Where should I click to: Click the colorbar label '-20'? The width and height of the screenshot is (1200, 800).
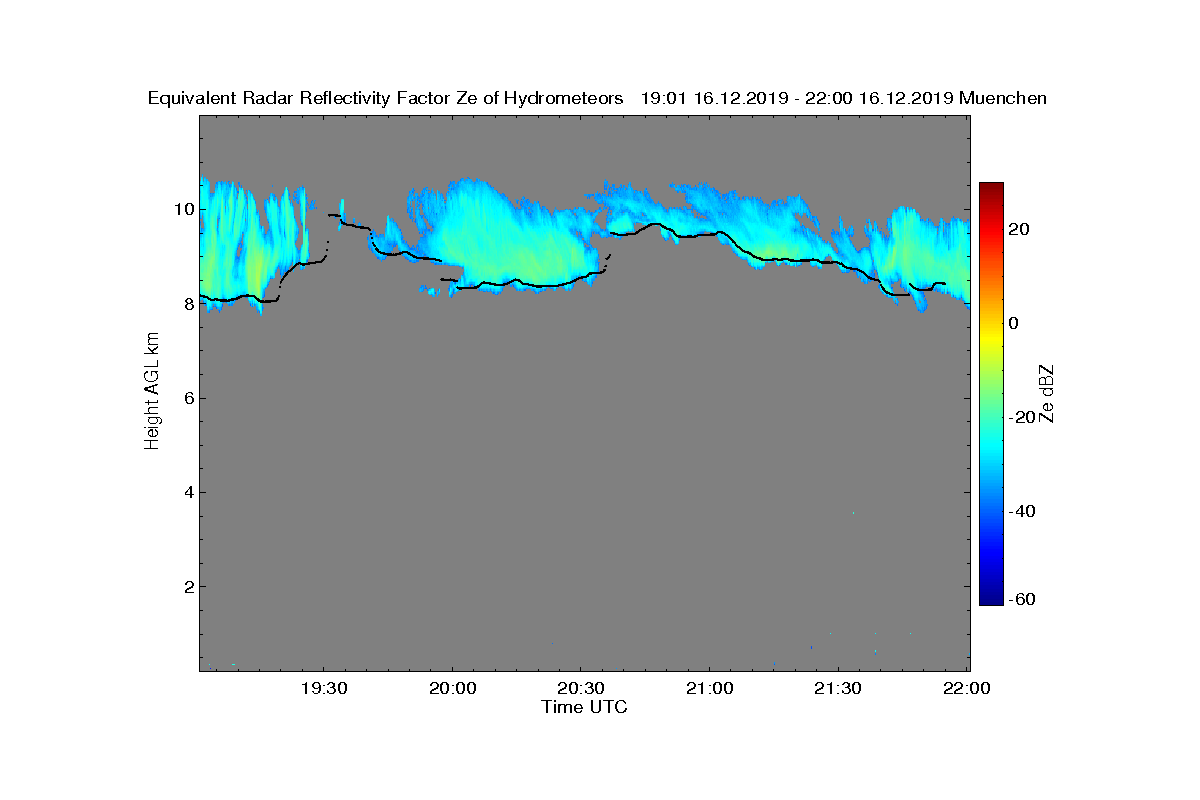pyautogui.click(x=1023, y=417)
